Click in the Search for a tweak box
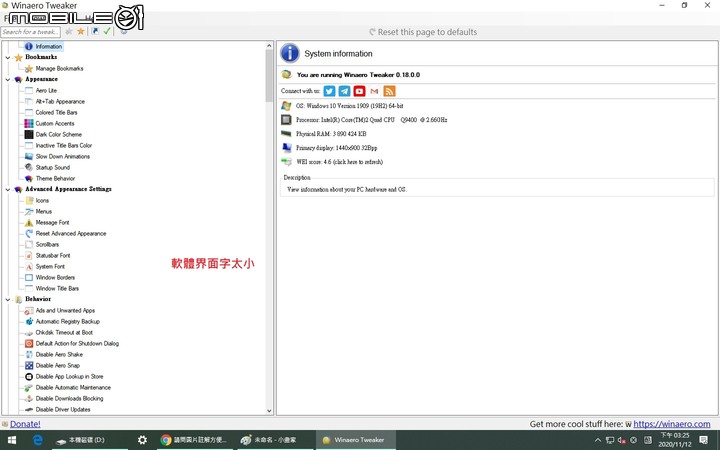The height and width of the screenshot is (450, 720). (31, 32)
